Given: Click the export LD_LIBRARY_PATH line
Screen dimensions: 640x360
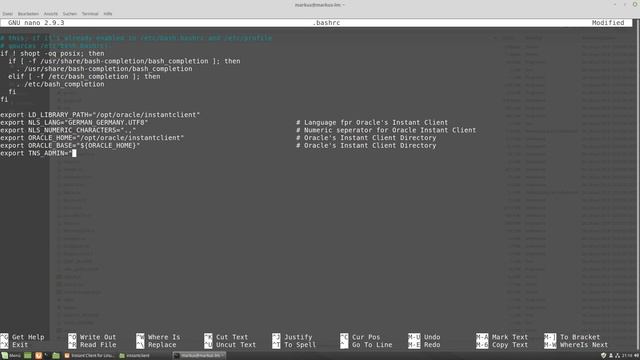Looking at the screenshot, I should [x=100, y=115].
